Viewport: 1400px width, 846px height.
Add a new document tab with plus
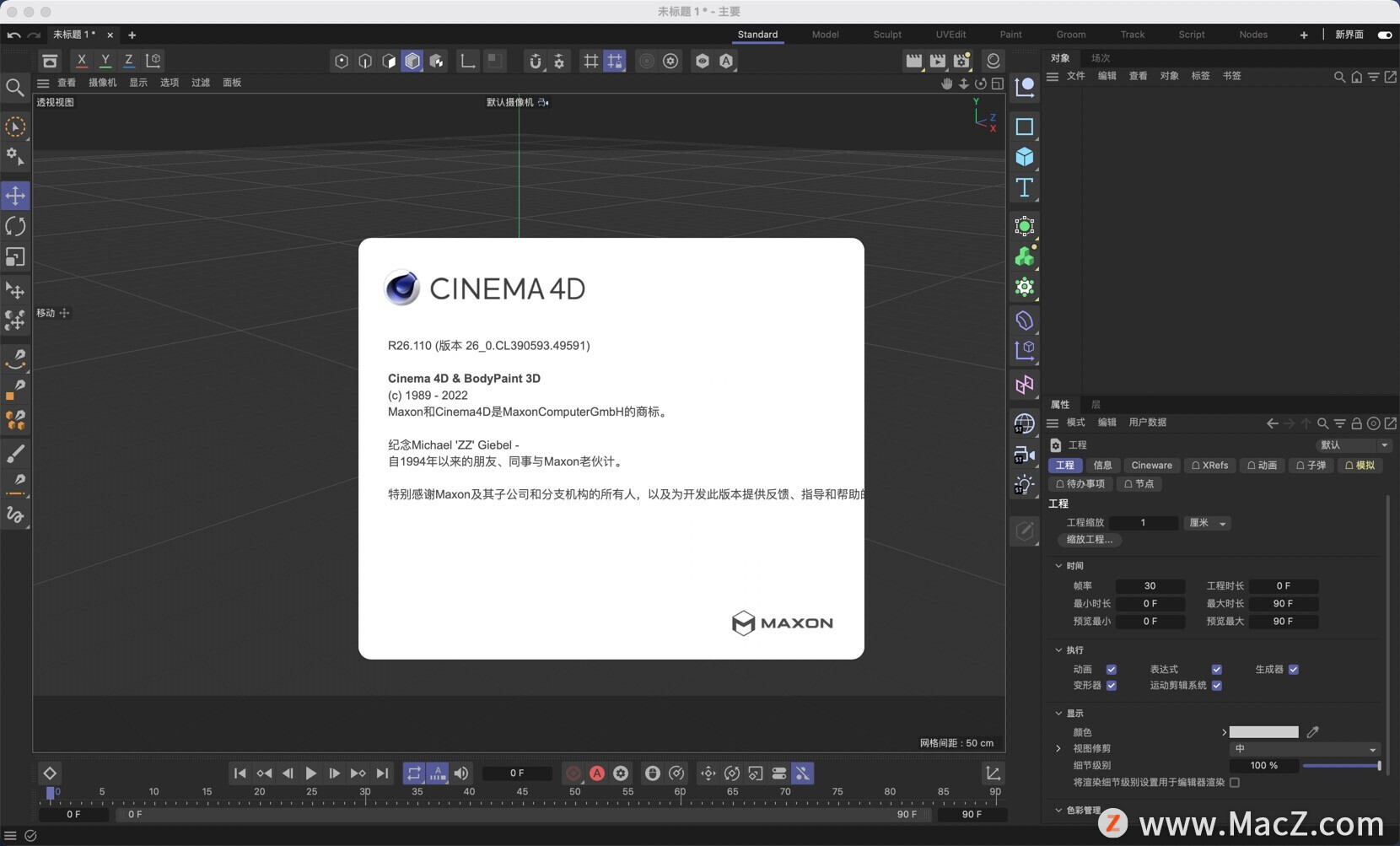pos(132,35)
